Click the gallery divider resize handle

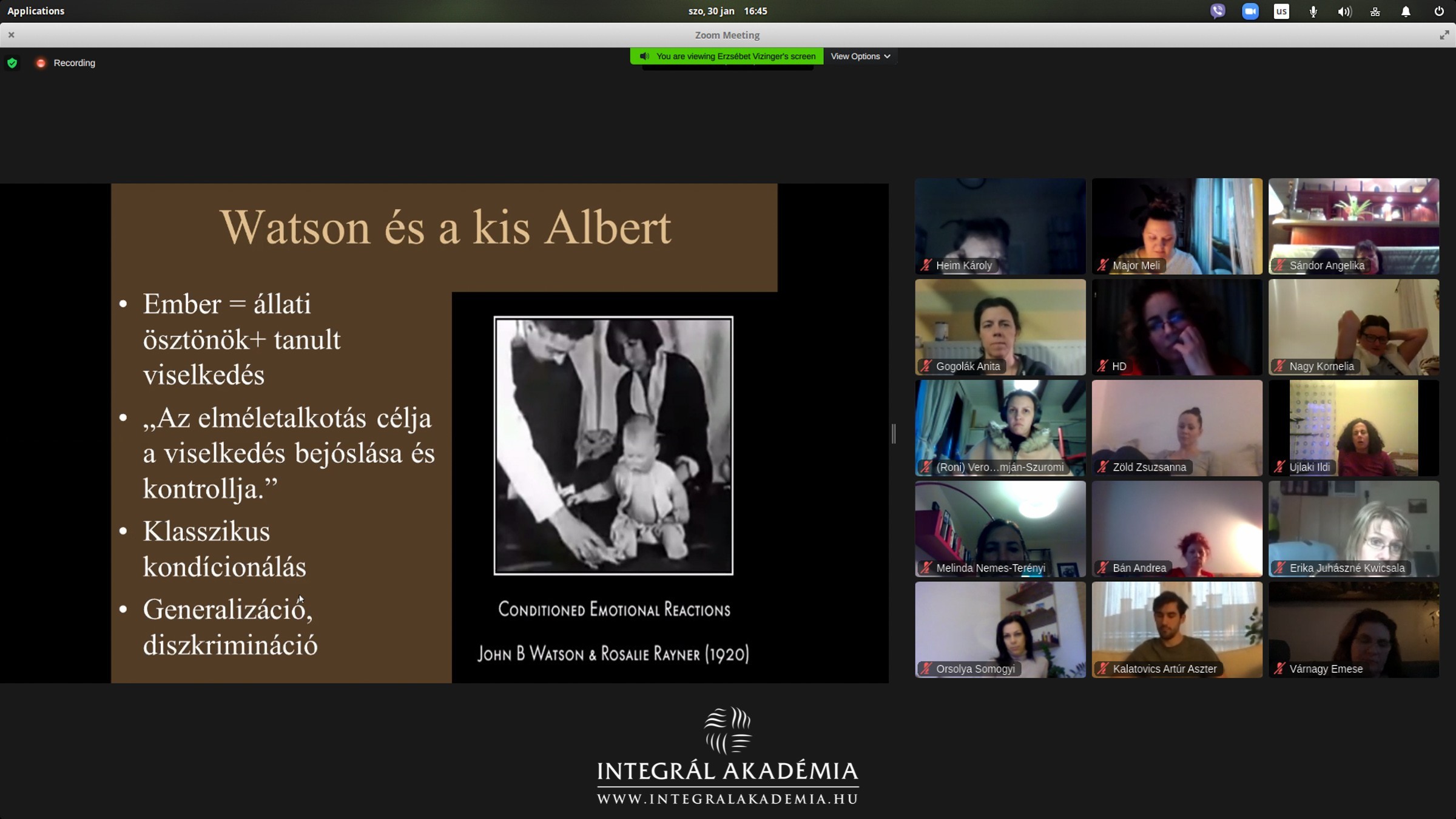[894, 433]
